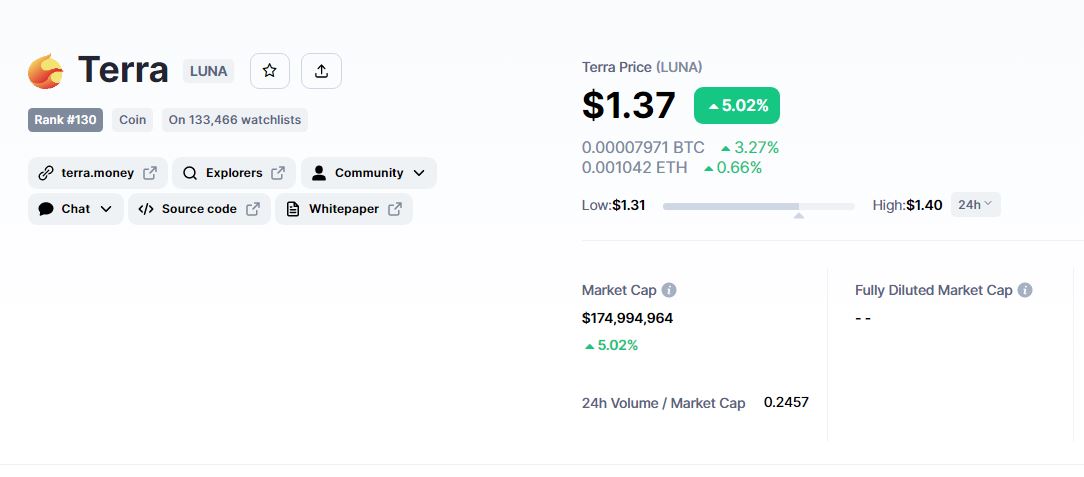Expand the Chat dropdown
This screenshot has width=1084, height=477.
75,209
